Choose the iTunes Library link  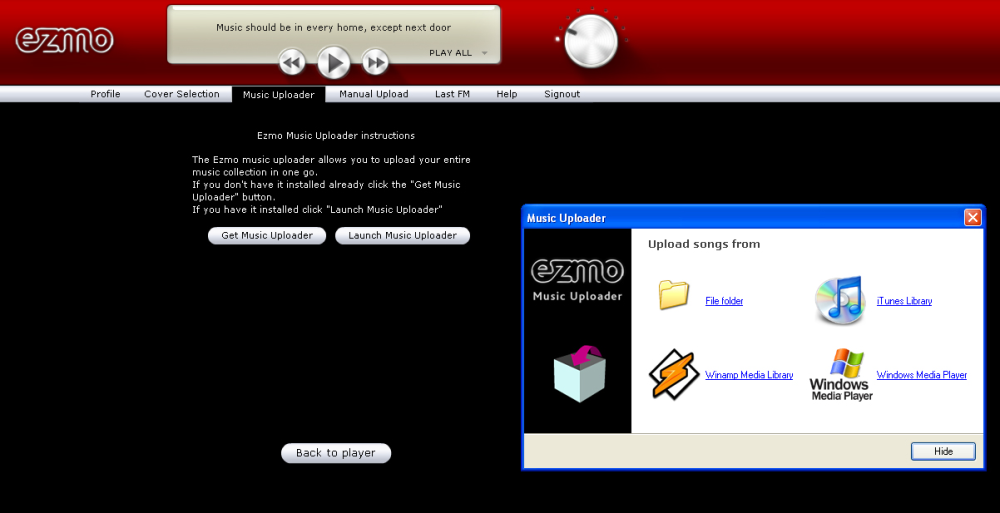point(904,301)
